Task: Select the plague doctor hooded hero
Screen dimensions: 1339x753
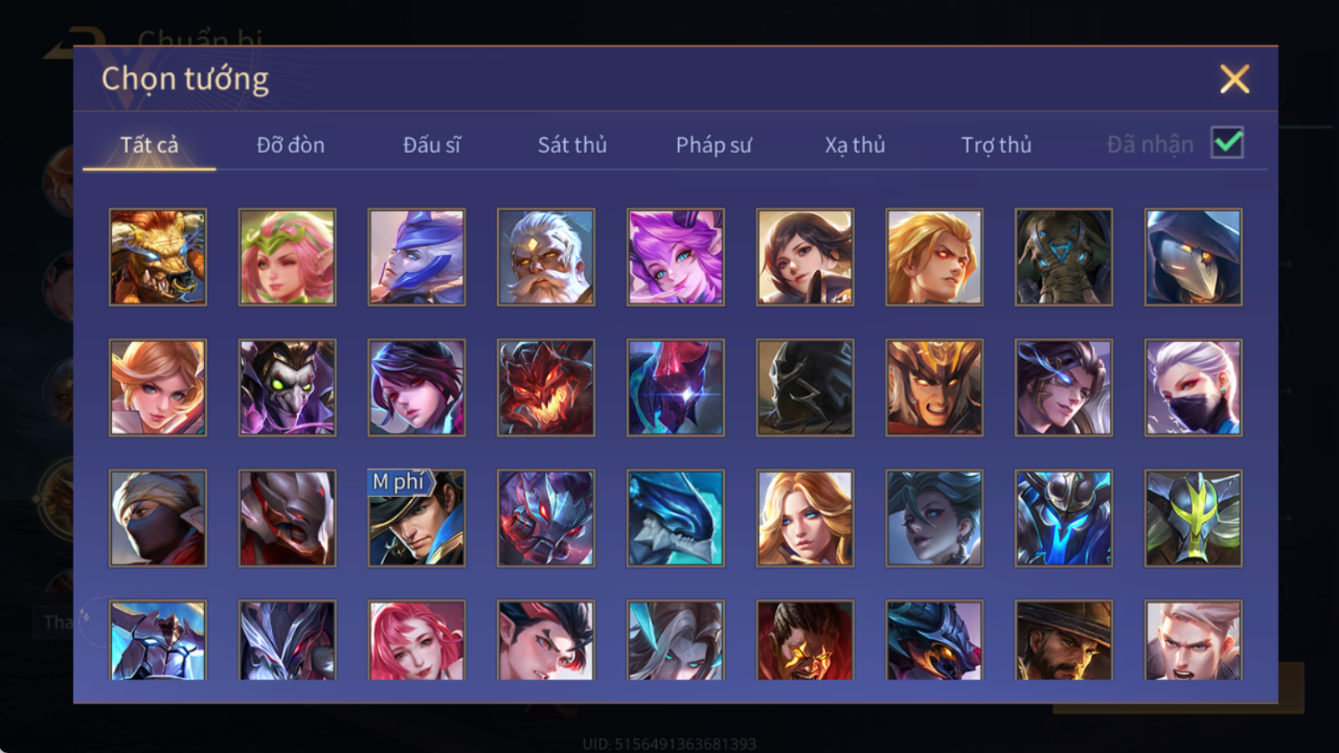Action: (1194, 257)
